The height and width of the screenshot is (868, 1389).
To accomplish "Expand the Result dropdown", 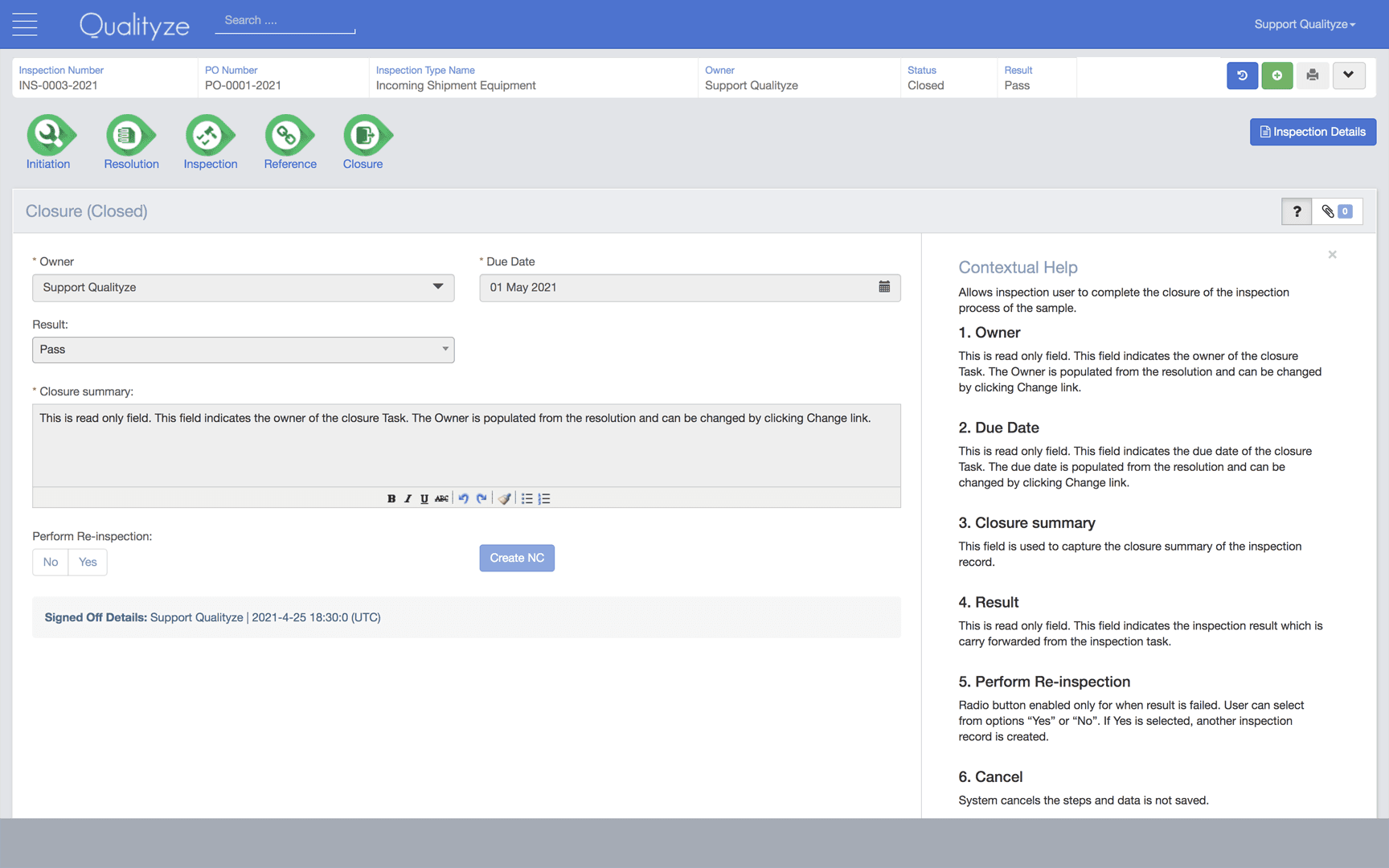I will (x=445, y=349).
